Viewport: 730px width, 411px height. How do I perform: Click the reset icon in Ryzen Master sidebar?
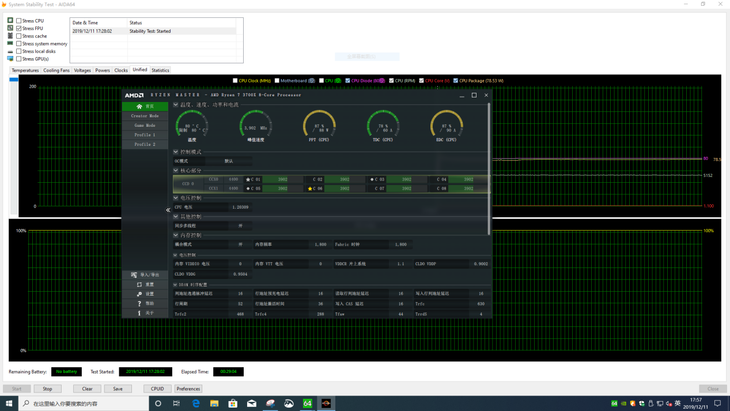(x=139, y=284)
